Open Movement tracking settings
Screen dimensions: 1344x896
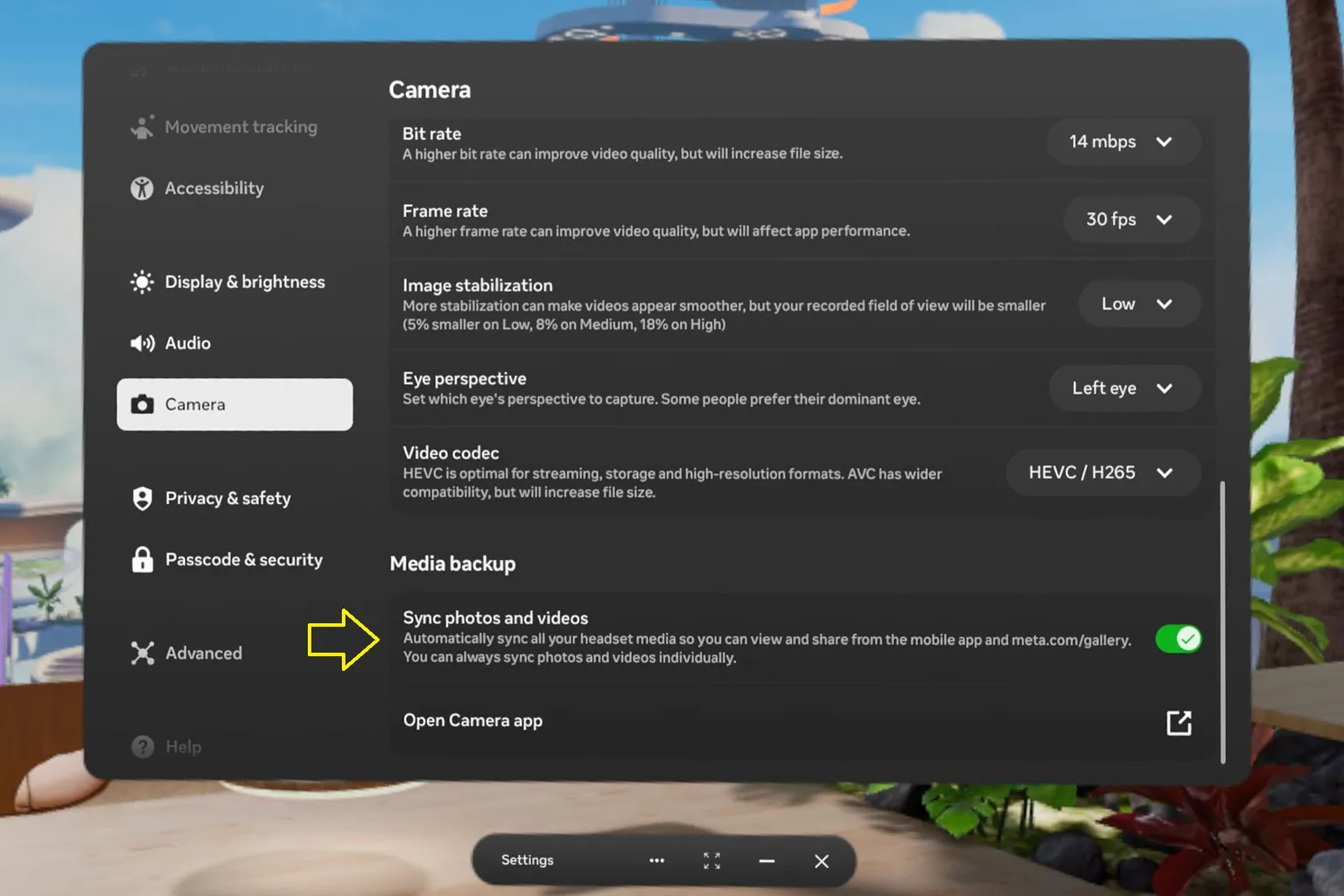234,127
